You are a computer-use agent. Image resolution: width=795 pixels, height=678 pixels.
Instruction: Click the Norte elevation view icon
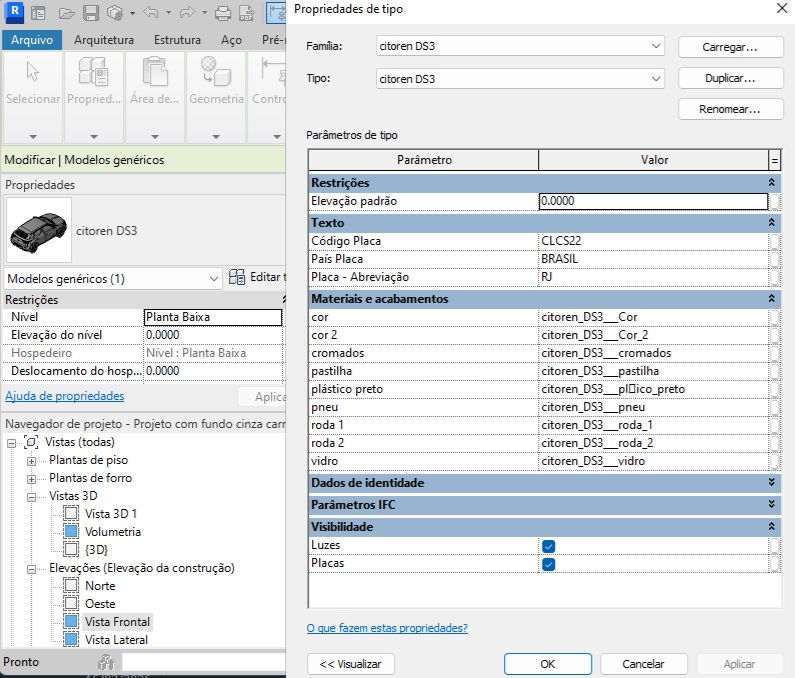pyautogui.click(x=71, y=586)
